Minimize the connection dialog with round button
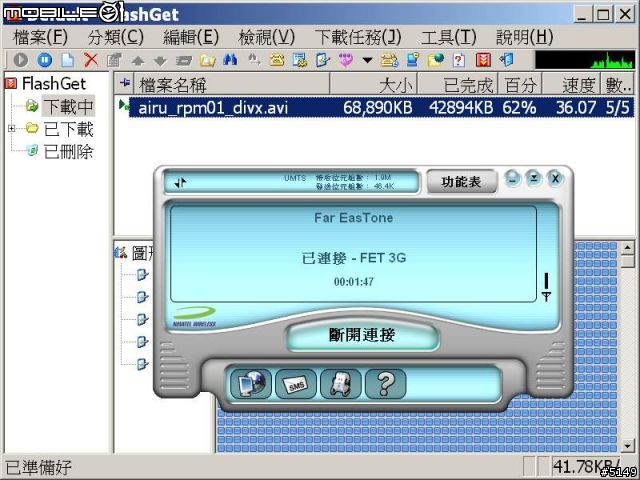 pos(512,179)
